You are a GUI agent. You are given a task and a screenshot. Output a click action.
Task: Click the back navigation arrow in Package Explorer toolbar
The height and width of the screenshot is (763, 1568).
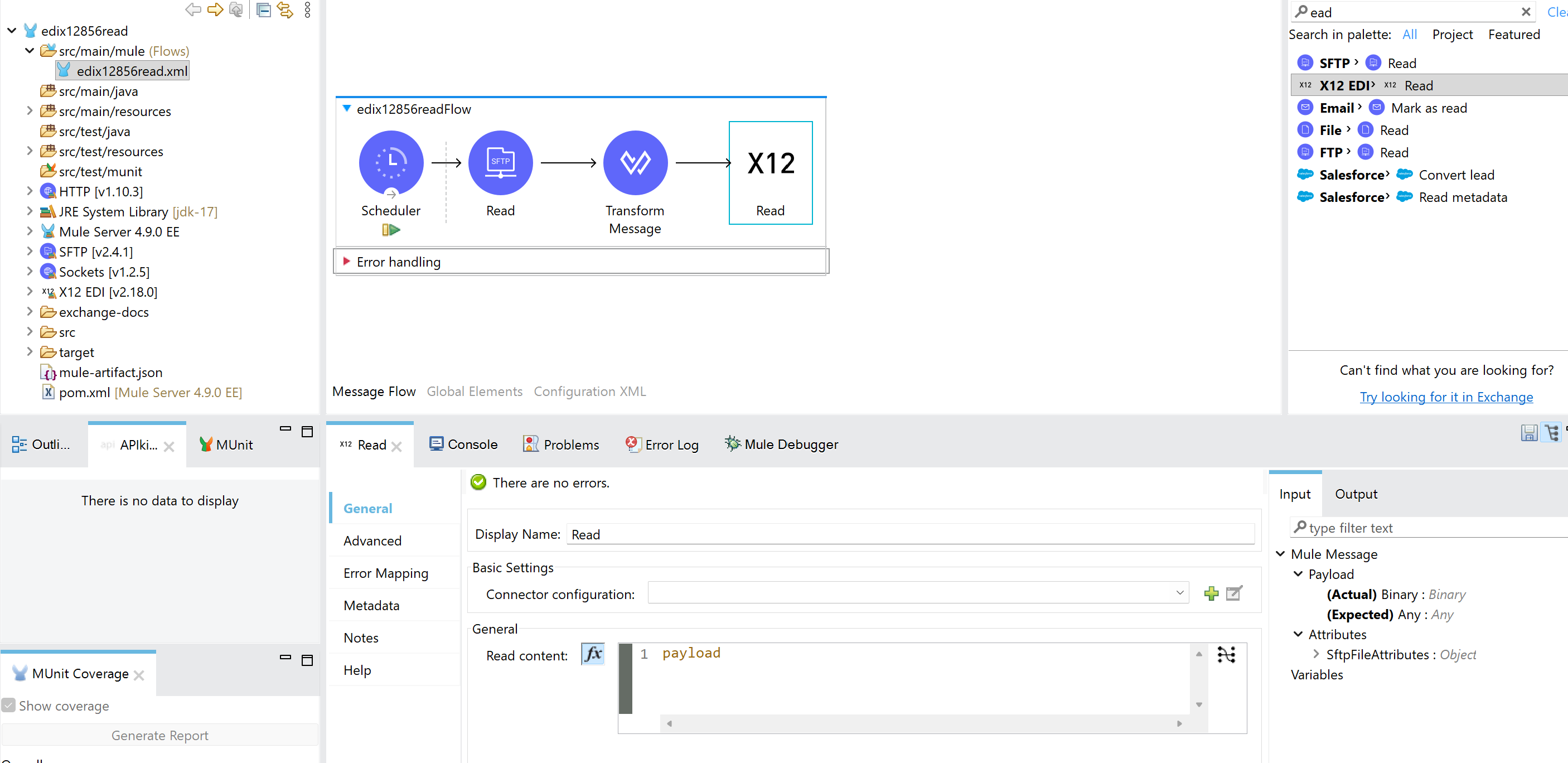tap(193, 9)
